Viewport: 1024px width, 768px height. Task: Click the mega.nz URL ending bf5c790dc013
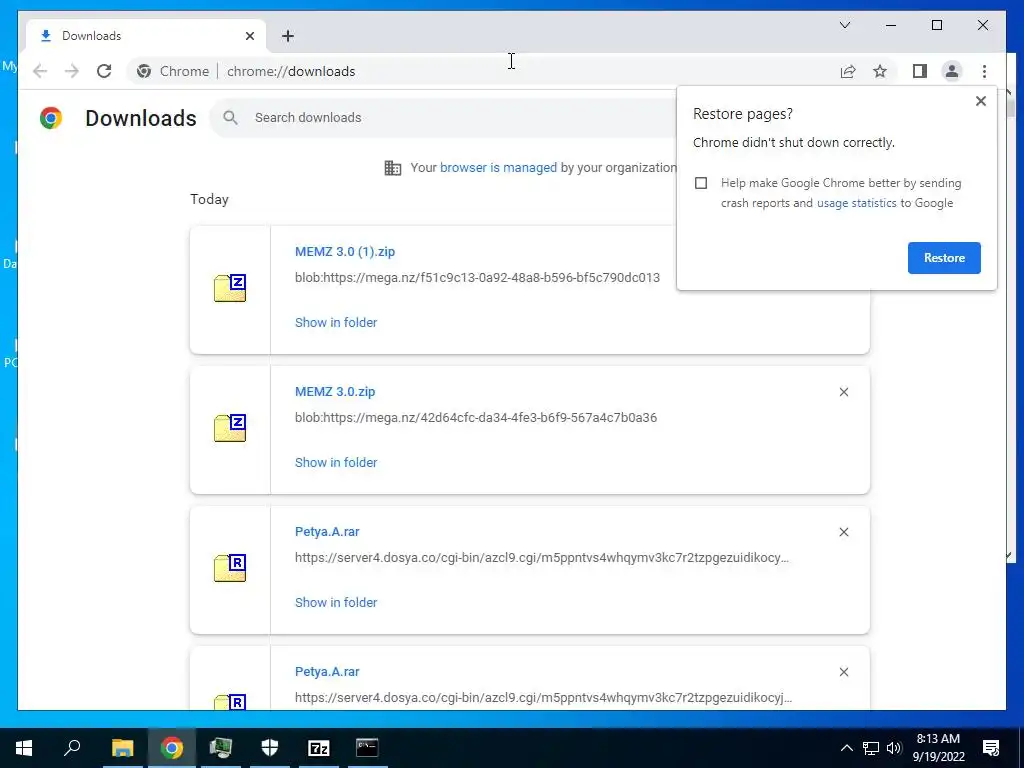coord(477,278)
